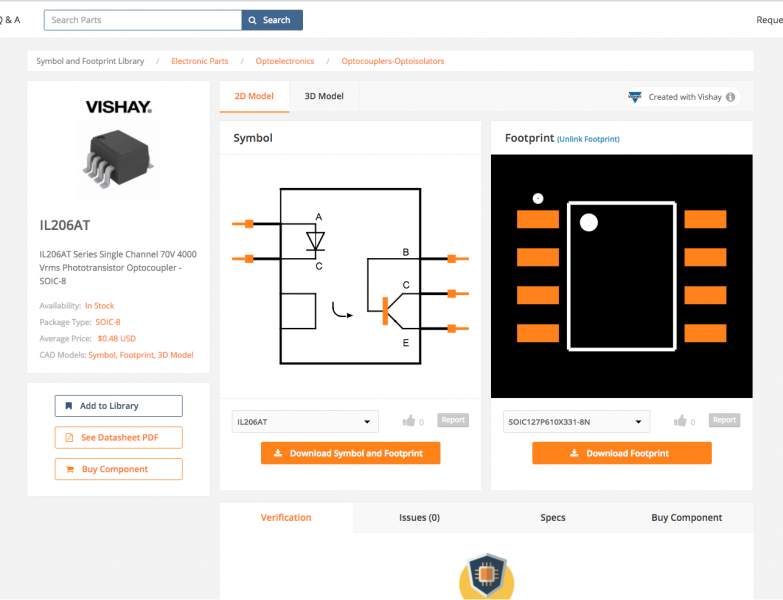Click the phototransistor symbol in schematic
The height and width of the screenshot is (600, 783).
[392, 311]
